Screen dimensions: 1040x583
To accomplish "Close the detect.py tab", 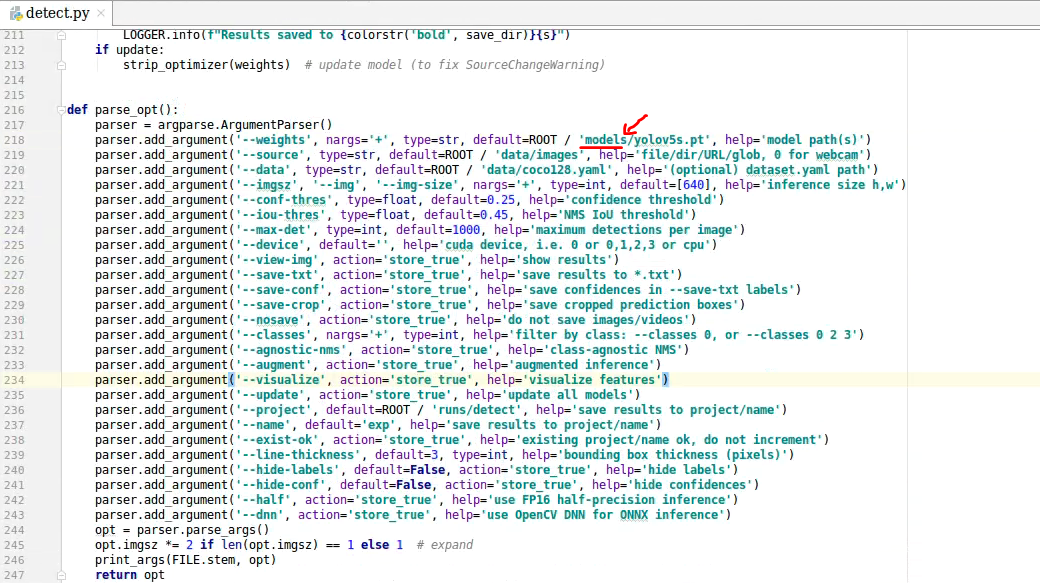I will [x=101, y=13].
